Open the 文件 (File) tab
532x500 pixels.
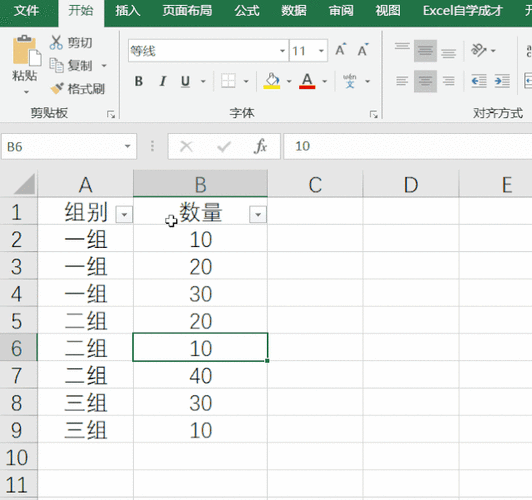pyautogui.click(x=26, y=11)
